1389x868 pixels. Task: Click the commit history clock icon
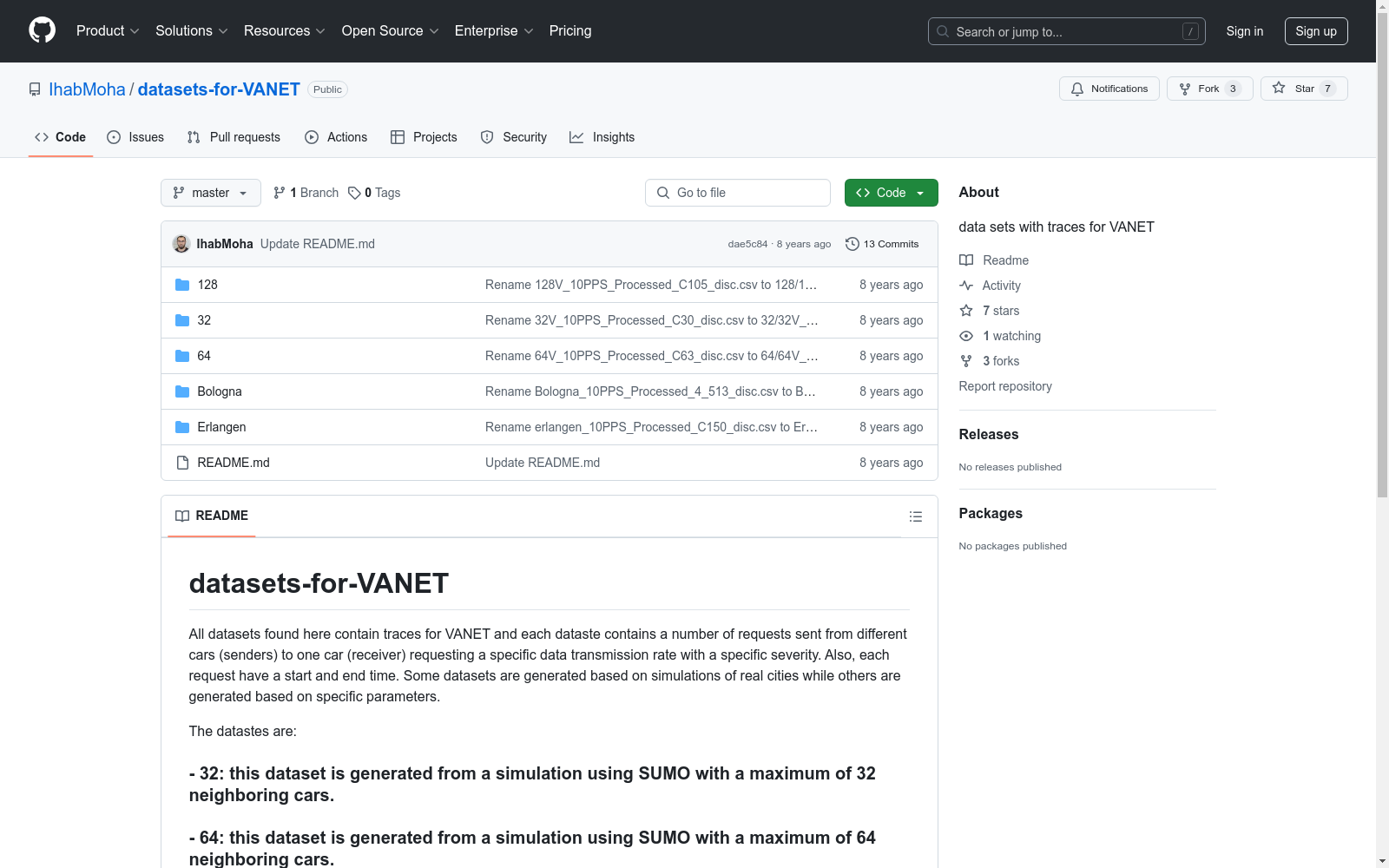coord(851,244)
